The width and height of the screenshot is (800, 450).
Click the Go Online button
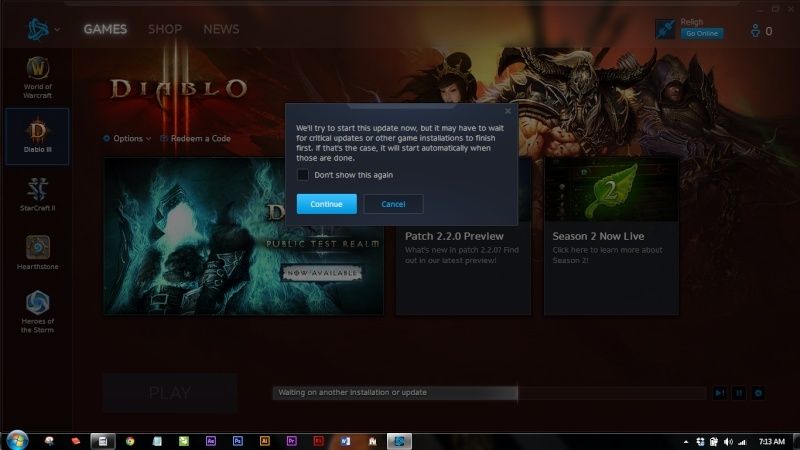click(x=702, y=33)
